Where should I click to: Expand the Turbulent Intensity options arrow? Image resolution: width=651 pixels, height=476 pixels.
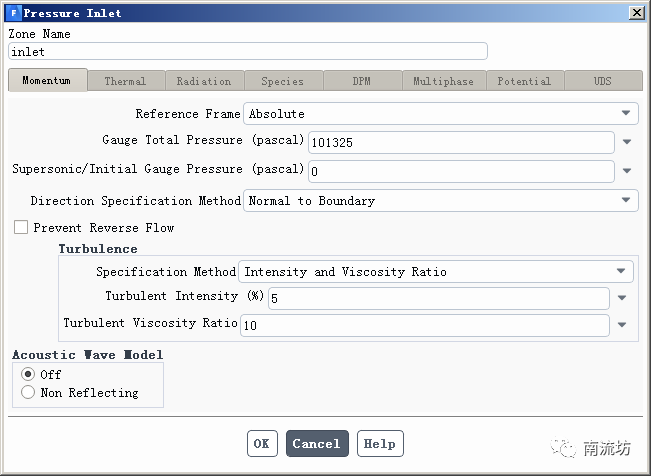click(x=622, y=299)
